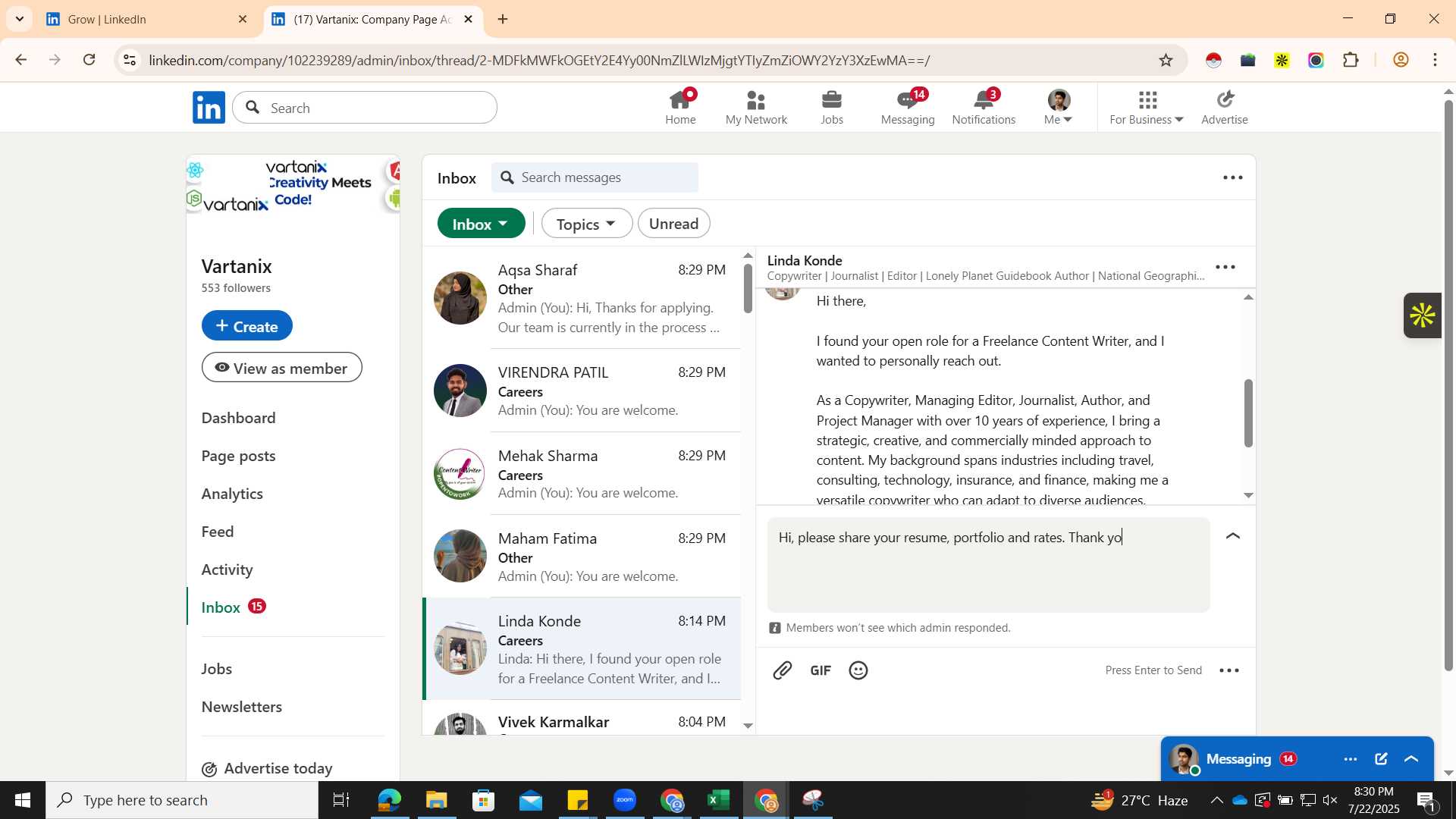Expand For Business dropdown menu
1456x819 pixels.
click(1147, 107)
